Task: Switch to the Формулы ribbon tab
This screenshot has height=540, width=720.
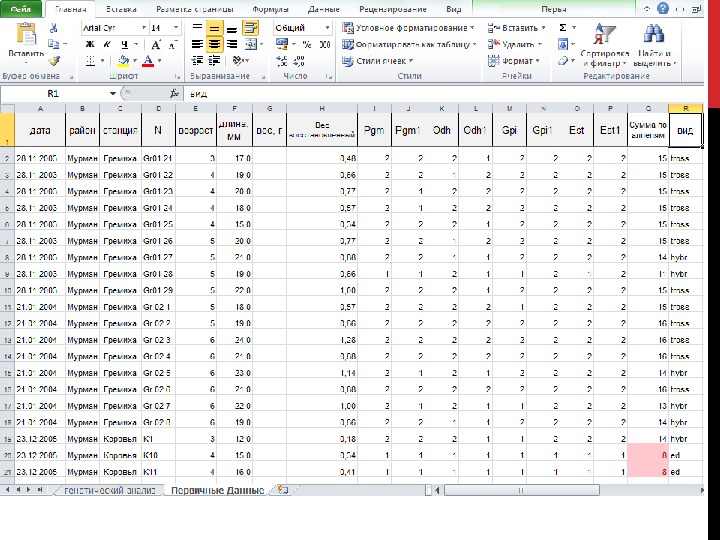Action: click(x=270, y=7)
